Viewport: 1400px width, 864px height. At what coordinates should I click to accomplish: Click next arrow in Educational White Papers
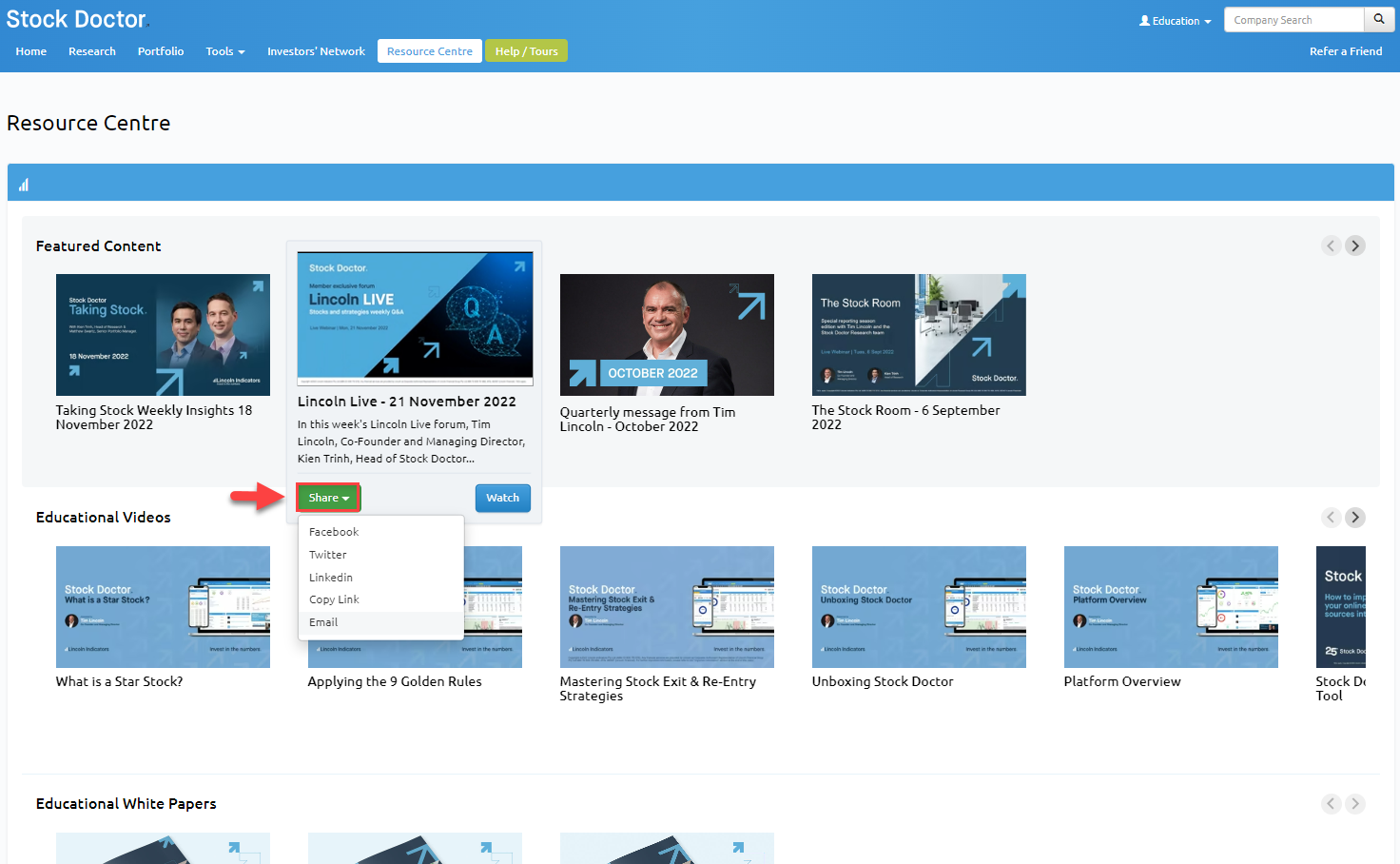point(1355,804)
